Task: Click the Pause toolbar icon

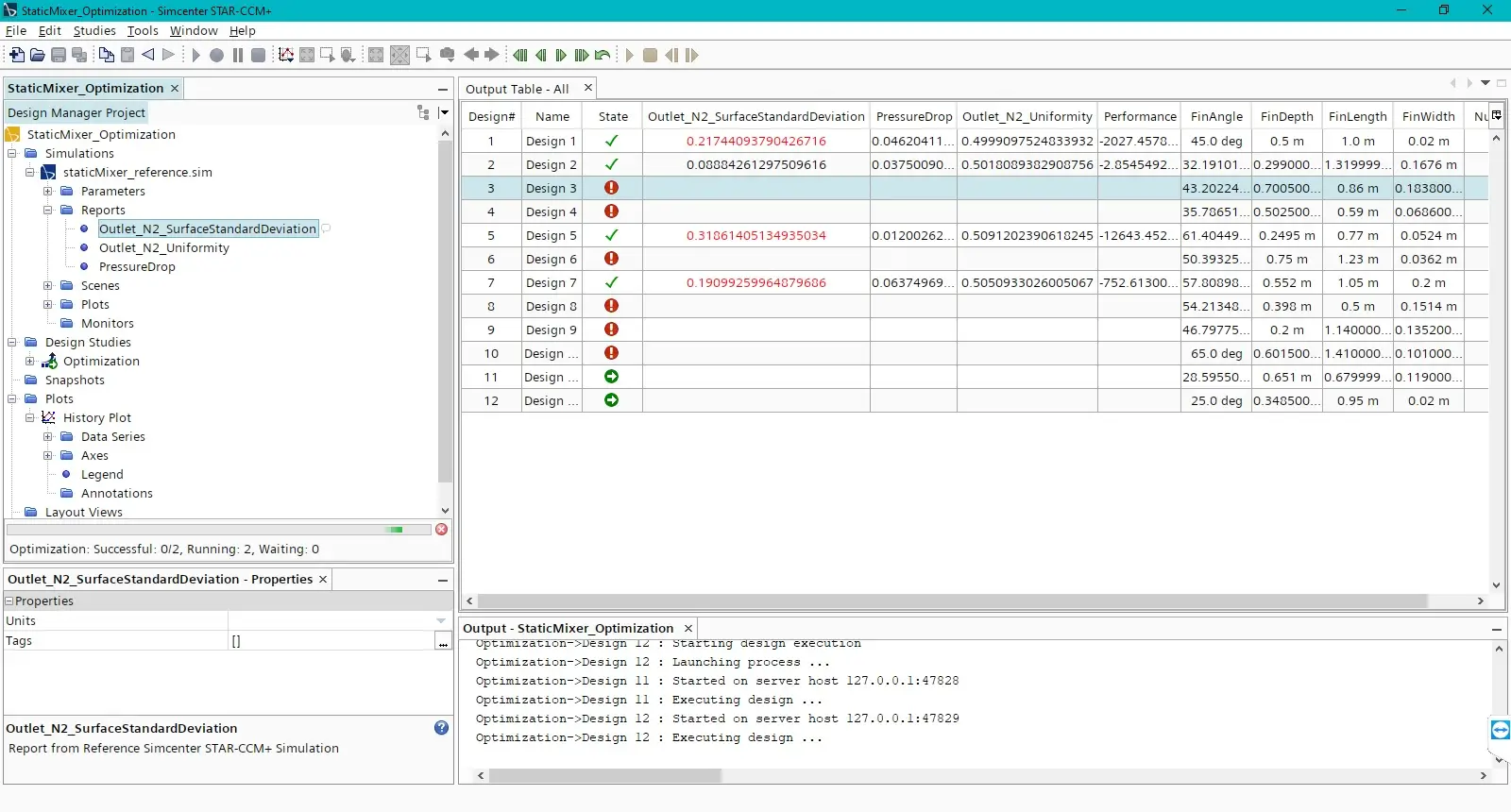Action: pos(237,55)
